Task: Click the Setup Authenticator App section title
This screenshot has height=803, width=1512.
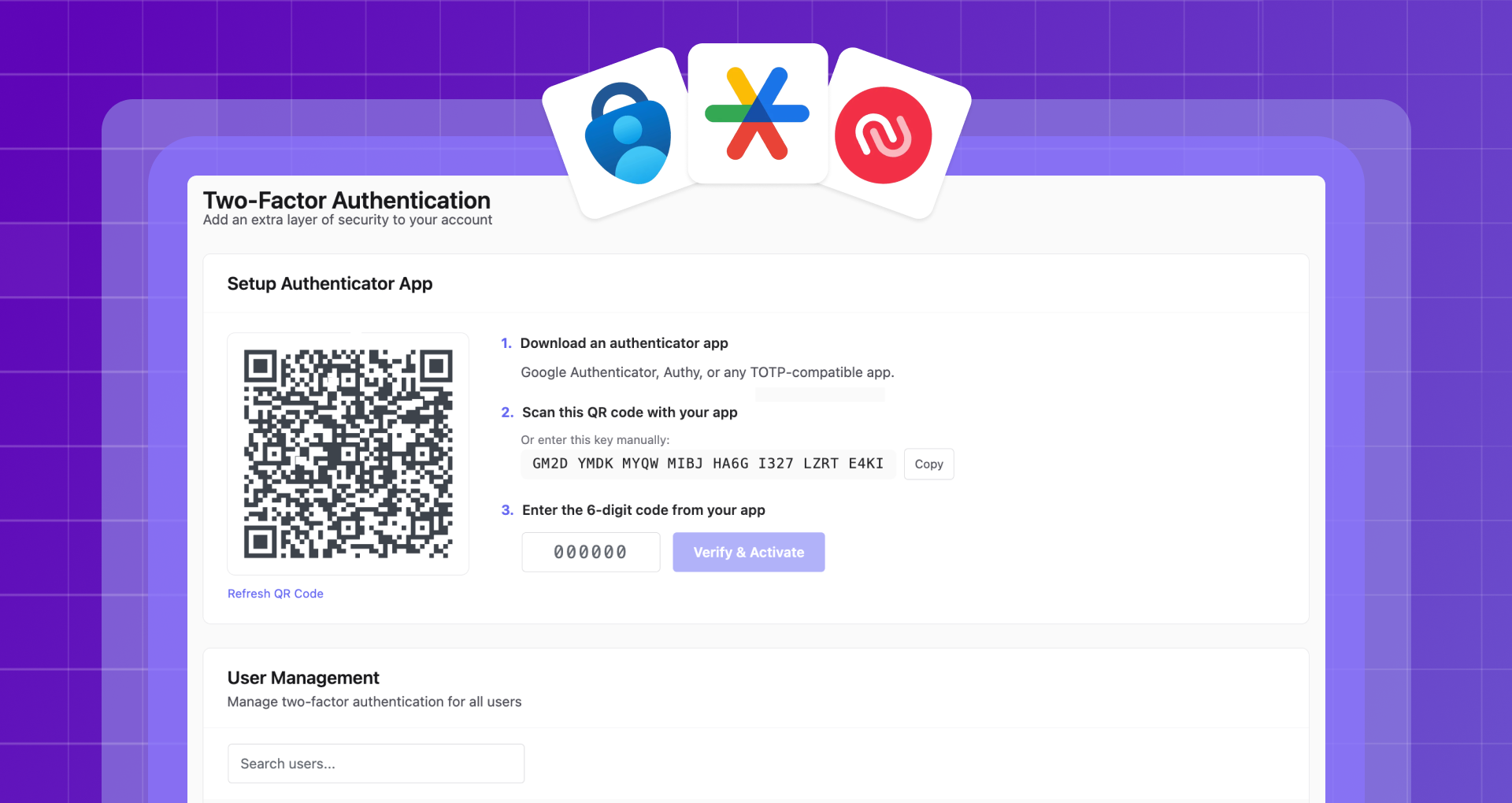Action: (330, 283)
